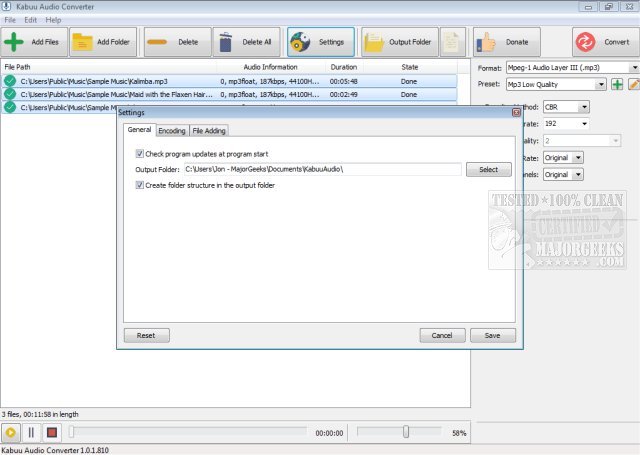Click the Play button in the player

[11, 433]
